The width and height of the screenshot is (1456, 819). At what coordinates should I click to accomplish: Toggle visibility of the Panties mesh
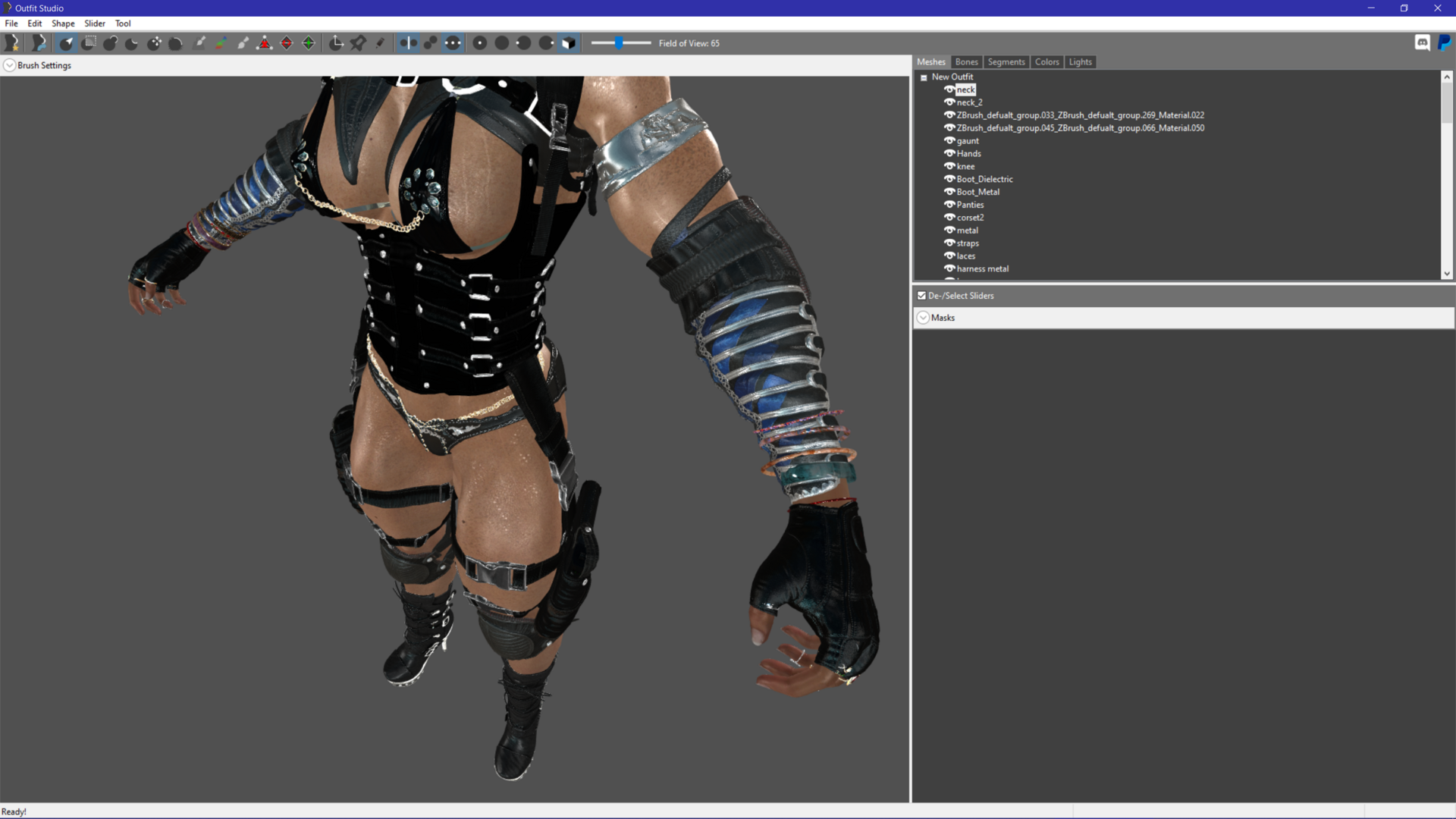(x=949, y=205)
